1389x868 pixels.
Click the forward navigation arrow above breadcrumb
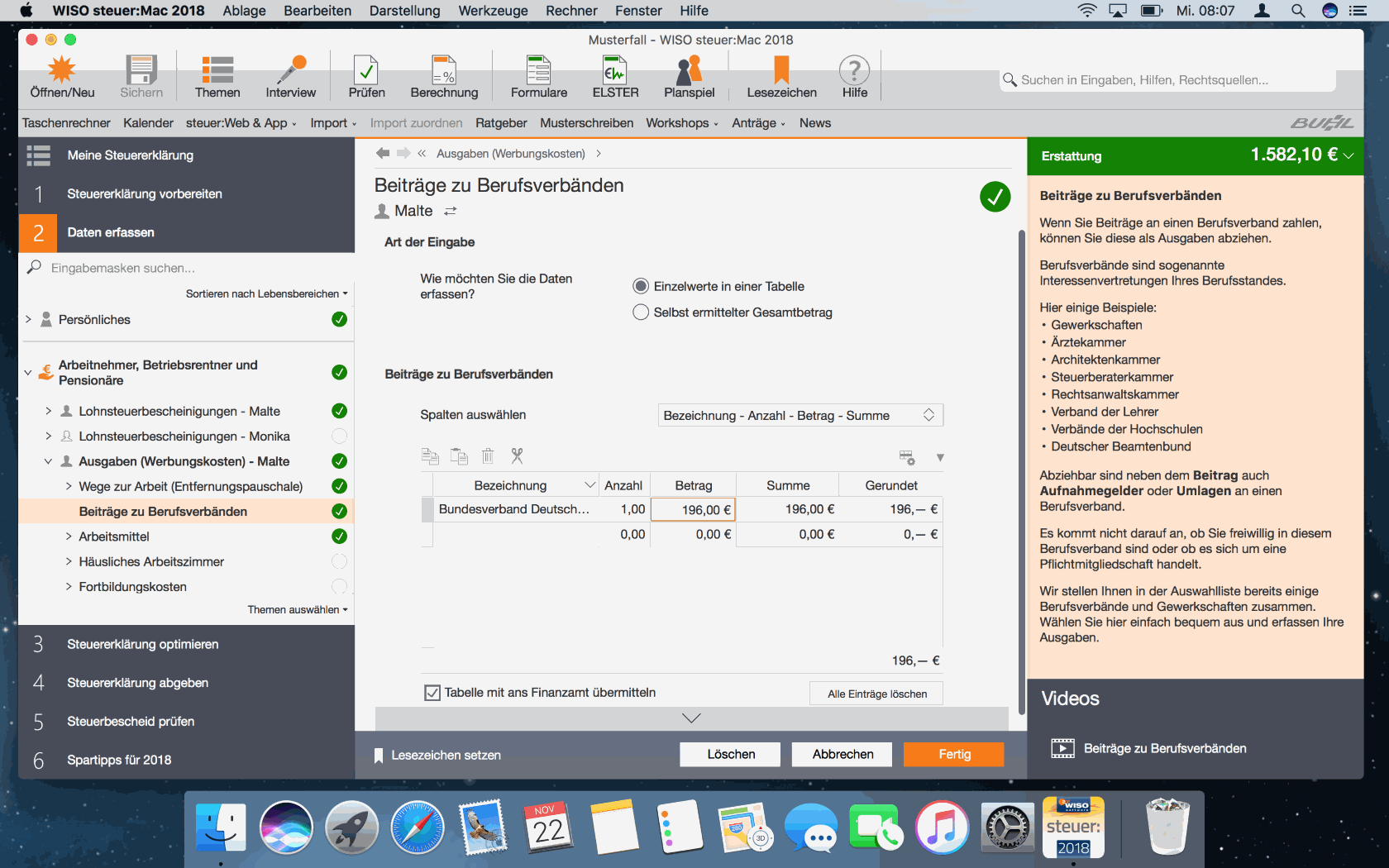pyautogui.click(x=403, y=153)
